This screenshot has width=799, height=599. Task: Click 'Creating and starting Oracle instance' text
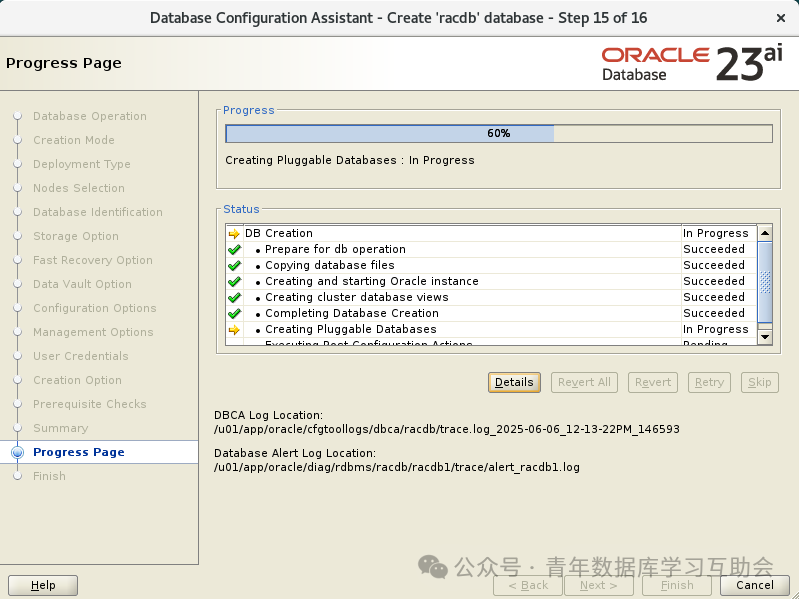coord(372,281)
